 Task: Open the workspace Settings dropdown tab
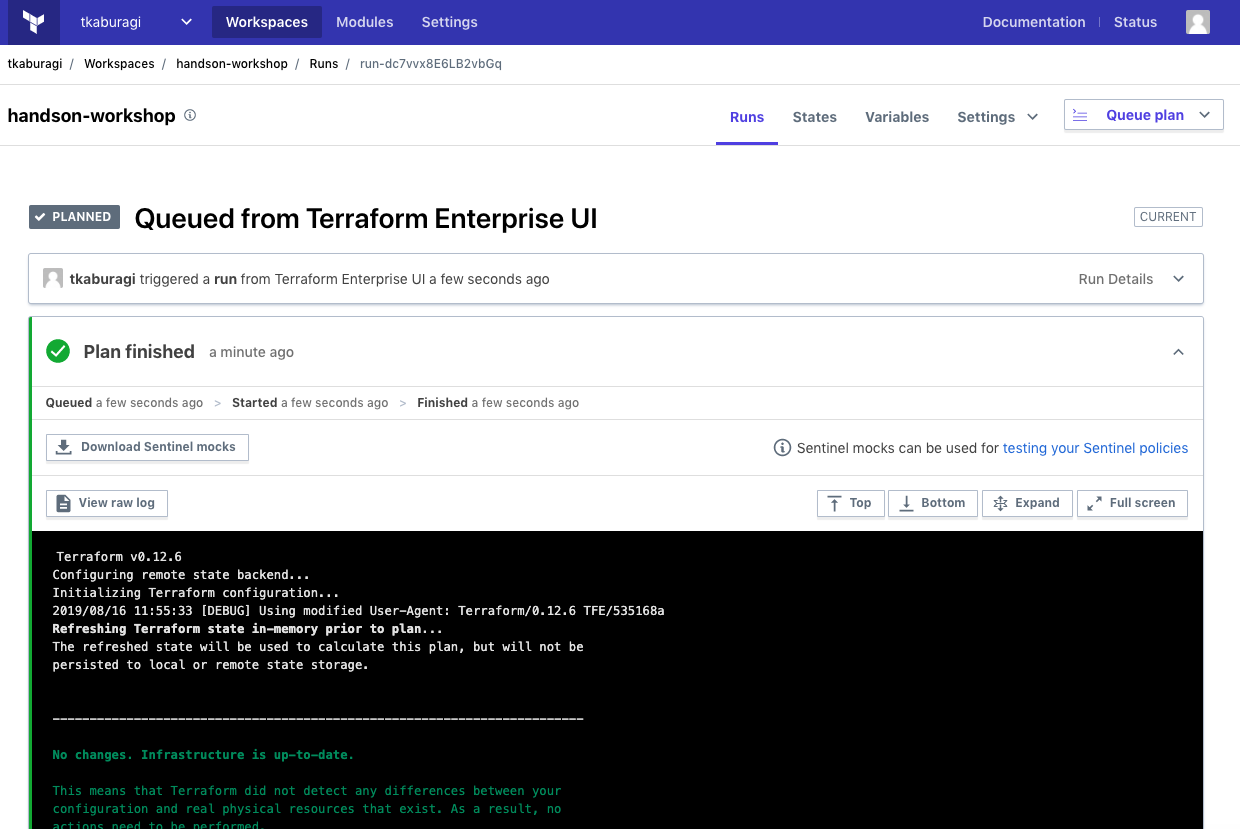click(x=998, y=117)
